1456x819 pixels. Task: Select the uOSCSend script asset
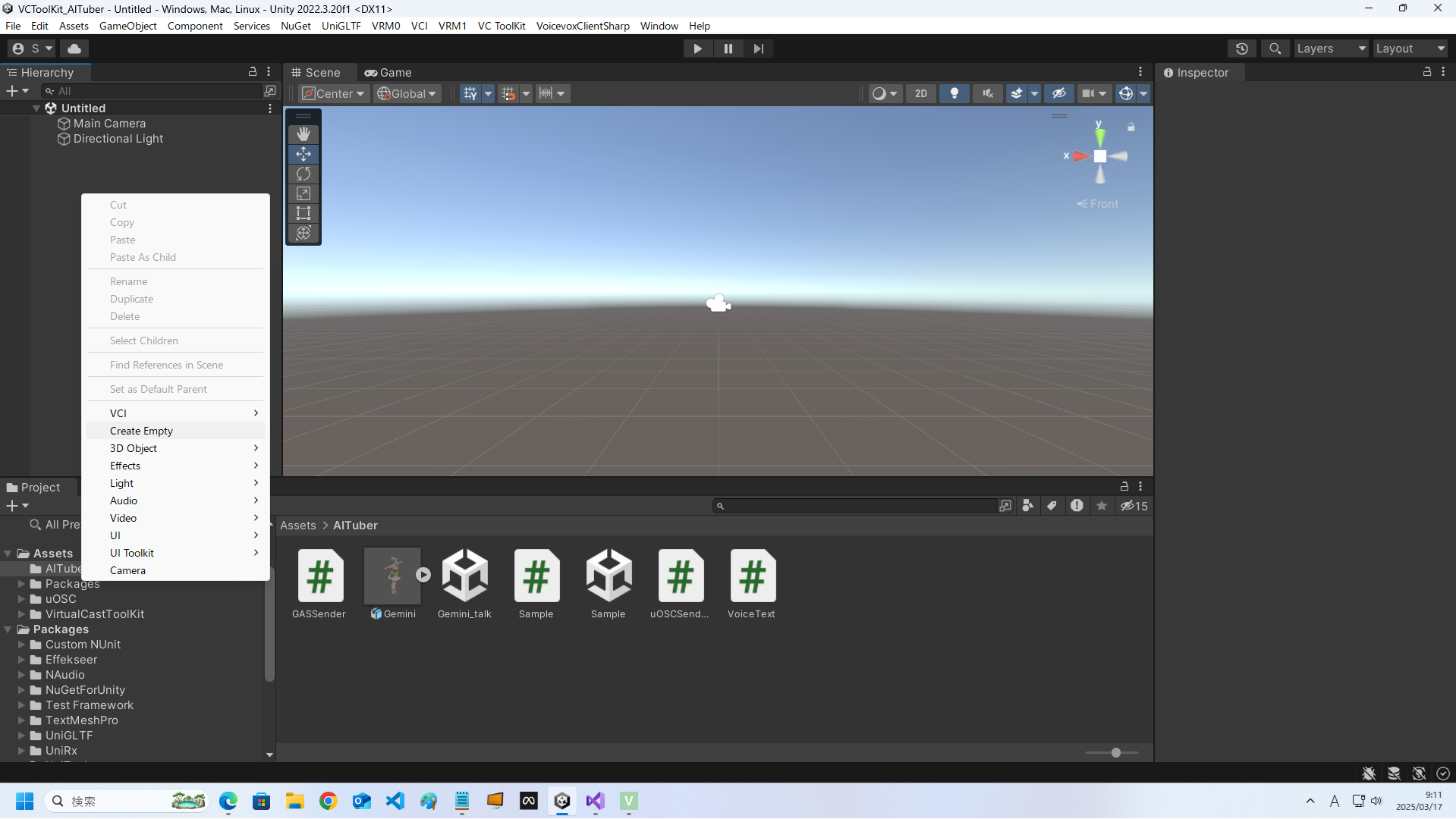point(680,584)
